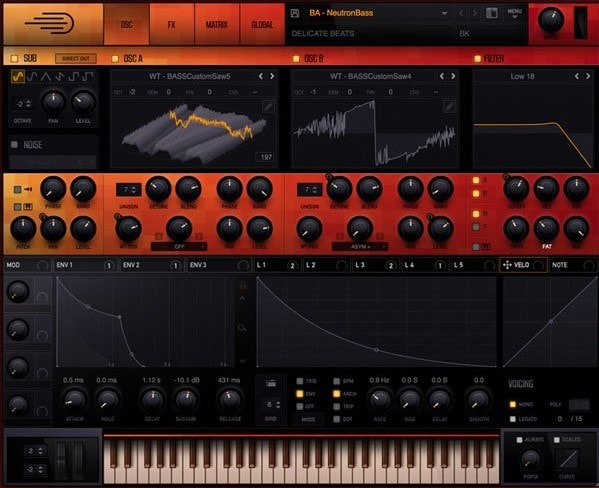Select previous OSC A wavetable arrow
599x488 pixels.
pyautogui.click(x=261, y=76)
